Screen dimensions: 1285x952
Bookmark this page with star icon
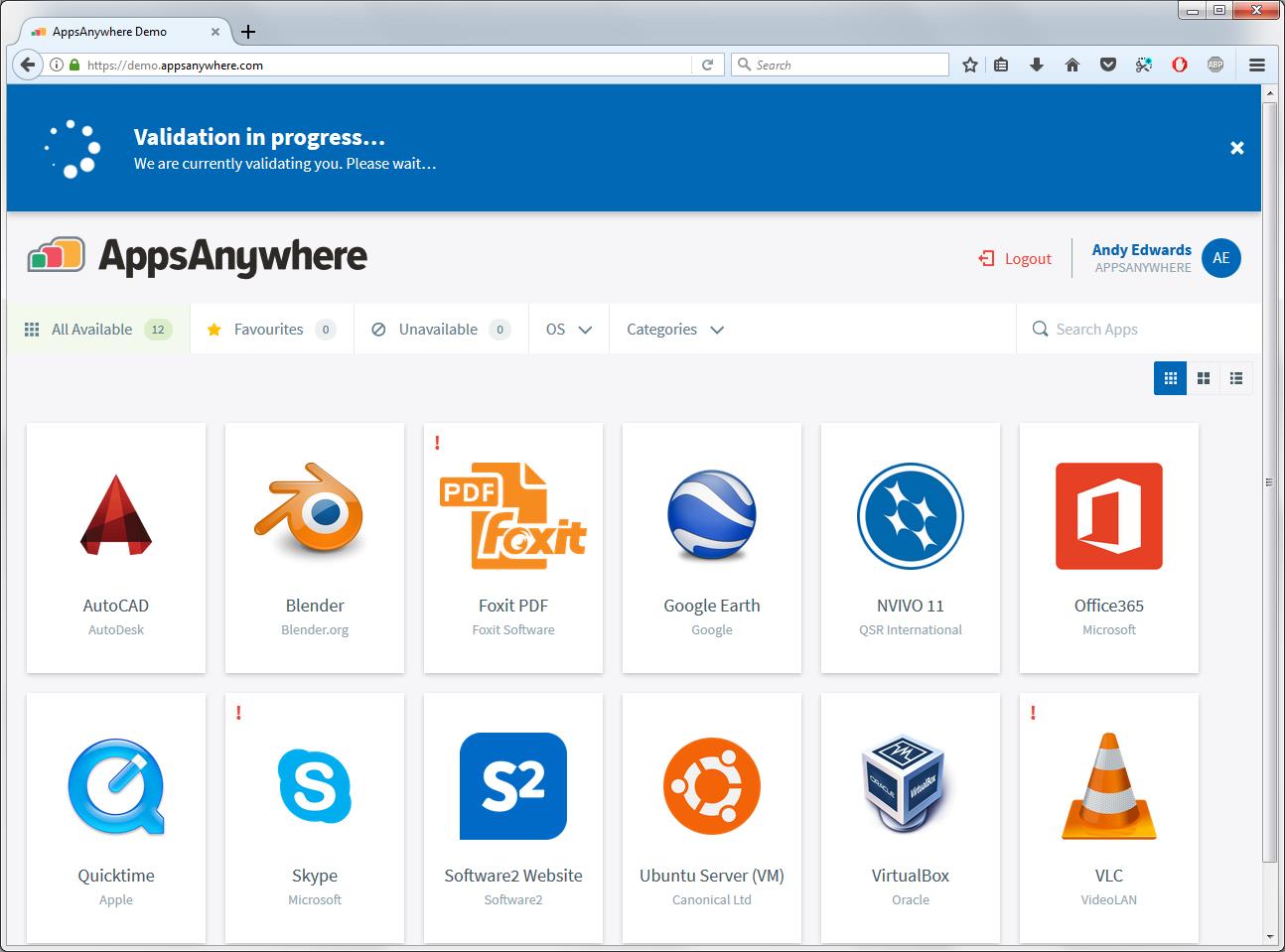pyautogui.click(x=970, y=65)
